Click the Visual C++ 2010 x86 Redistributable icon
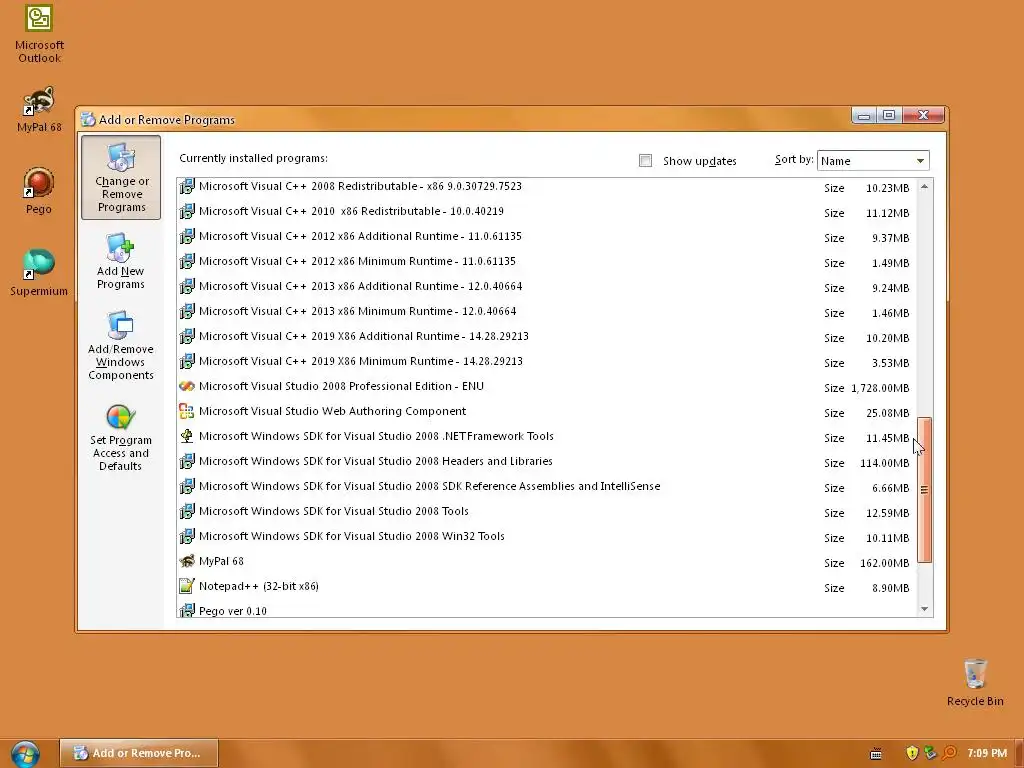 point(187,211)
